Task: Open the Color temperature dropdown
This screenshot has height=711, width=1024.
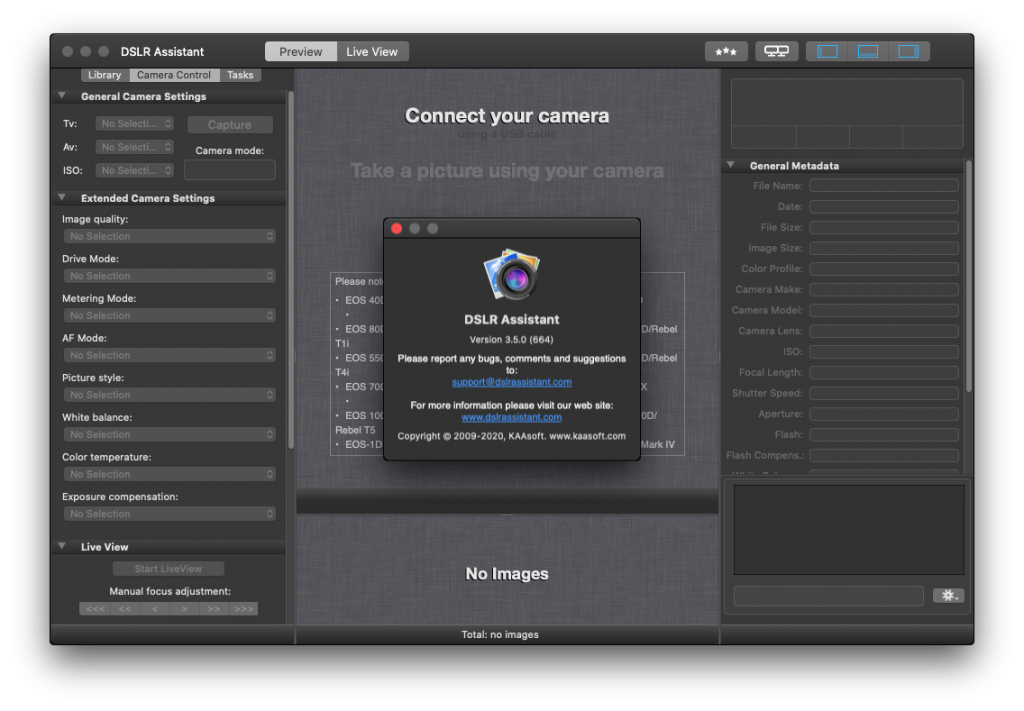Action: [170, 474]
